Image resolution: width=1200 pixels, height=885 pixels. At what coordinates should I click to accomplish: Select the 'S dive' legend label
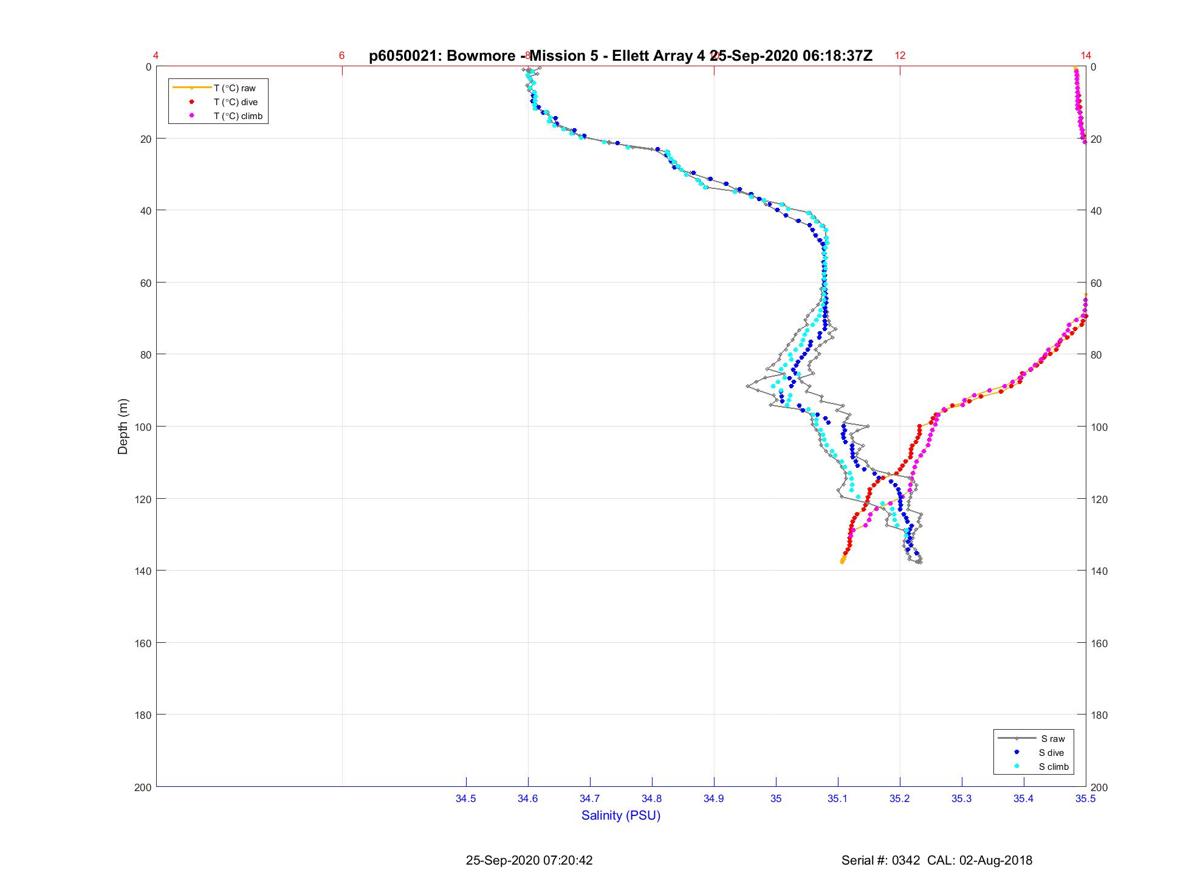[1053, 752]
